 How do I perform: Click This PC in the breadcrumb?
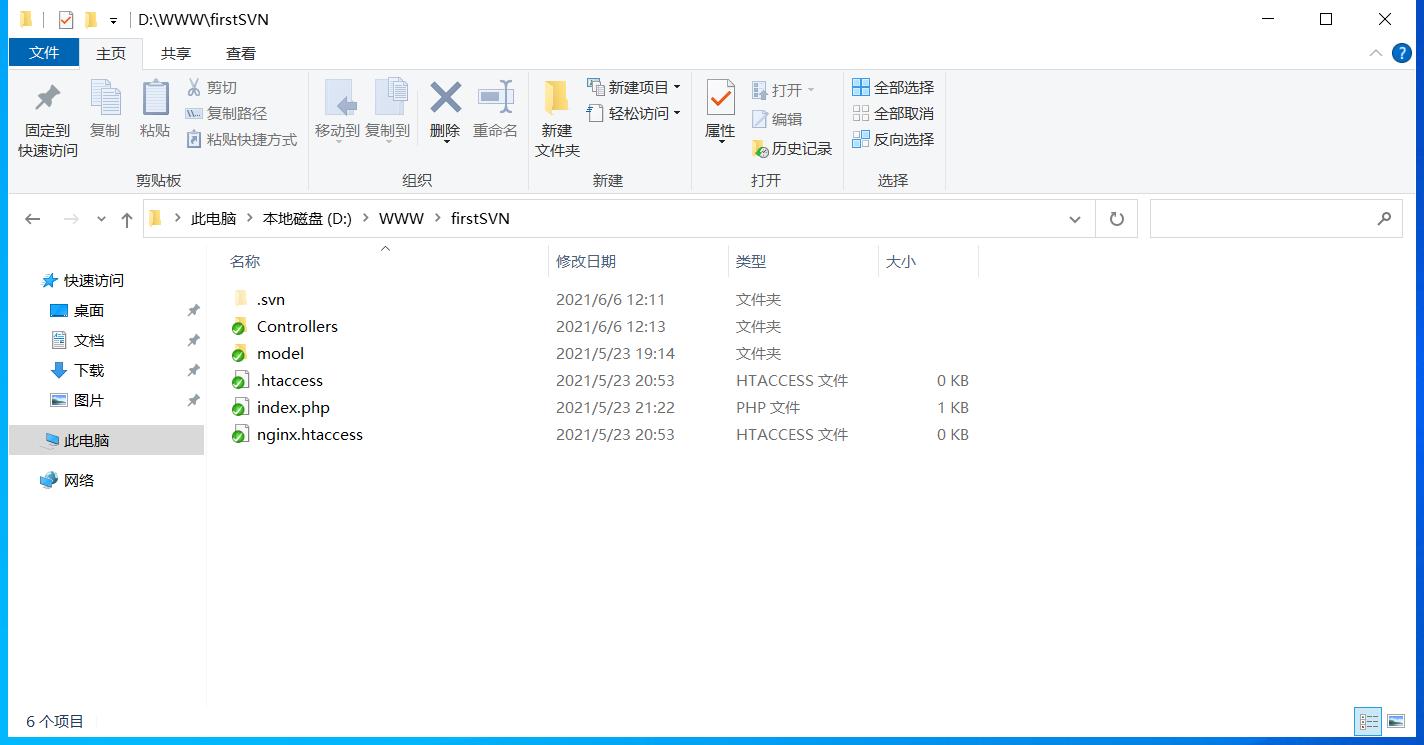[213, 219]
